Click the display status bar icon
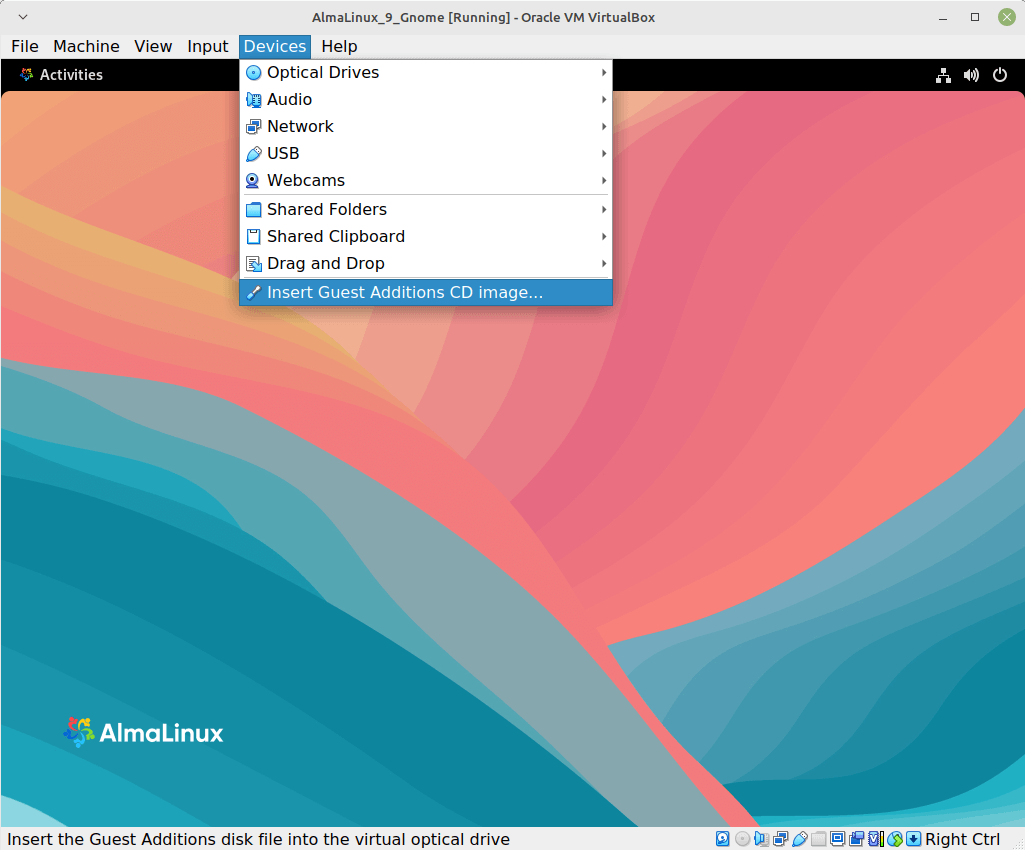This screenshot has height=850, width=1025. (837, 839)
